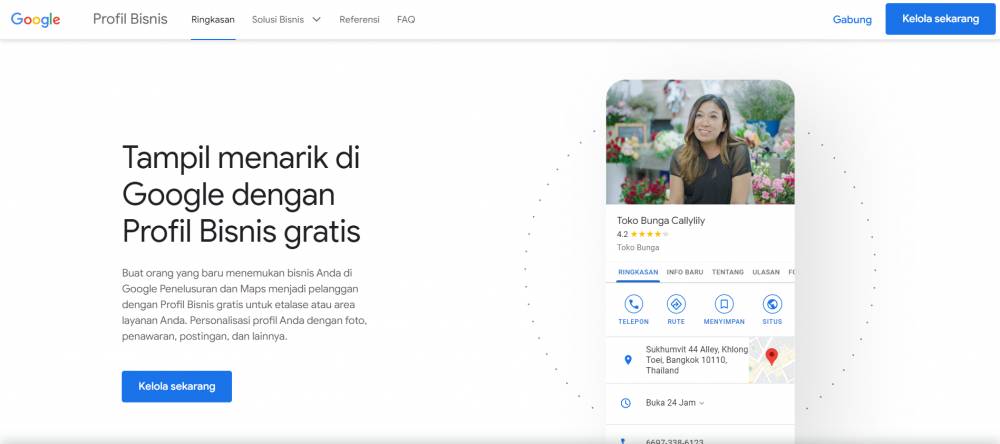Viewport: 1000px width, 444px height.
Task: Click the Sukhumvit 44 Alley address
Action: [x=696, y=360]
